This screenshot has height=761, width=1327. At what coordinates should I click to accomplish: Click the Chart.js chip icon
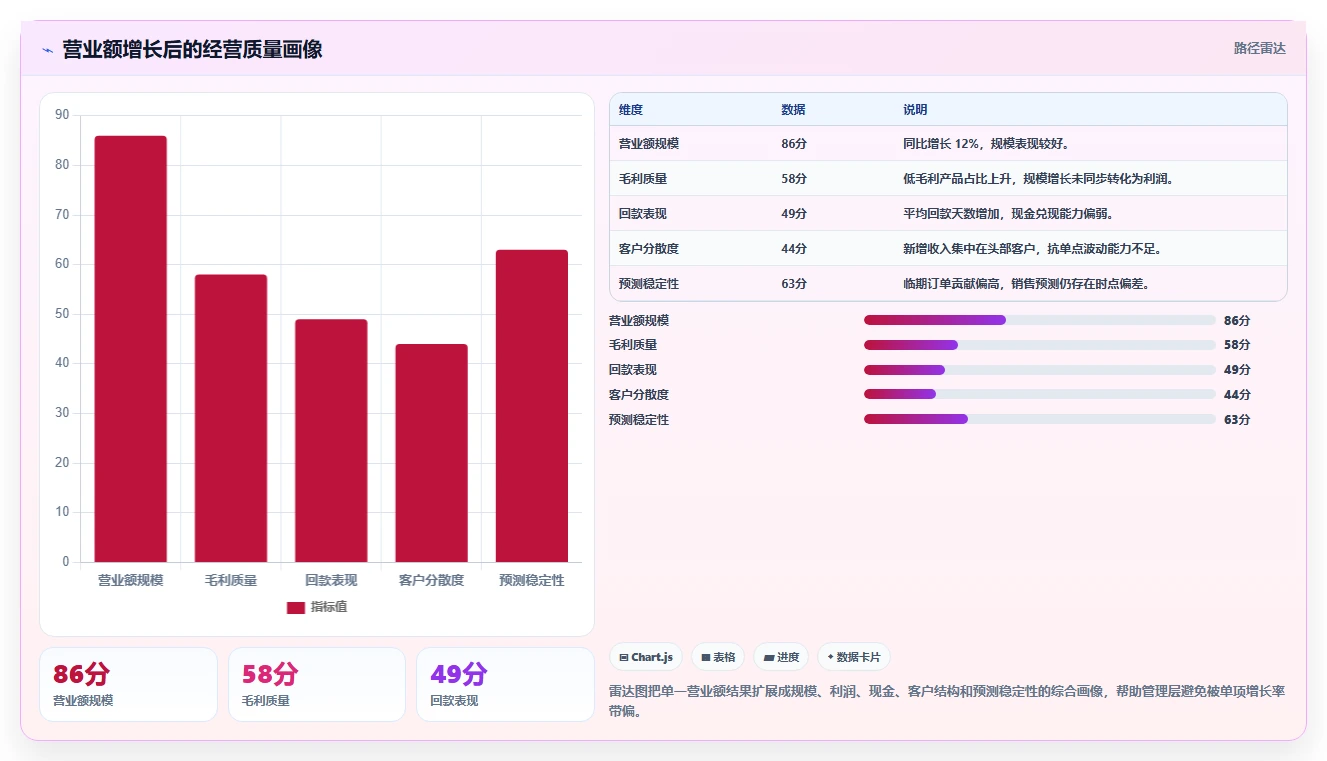pos(624,658)
